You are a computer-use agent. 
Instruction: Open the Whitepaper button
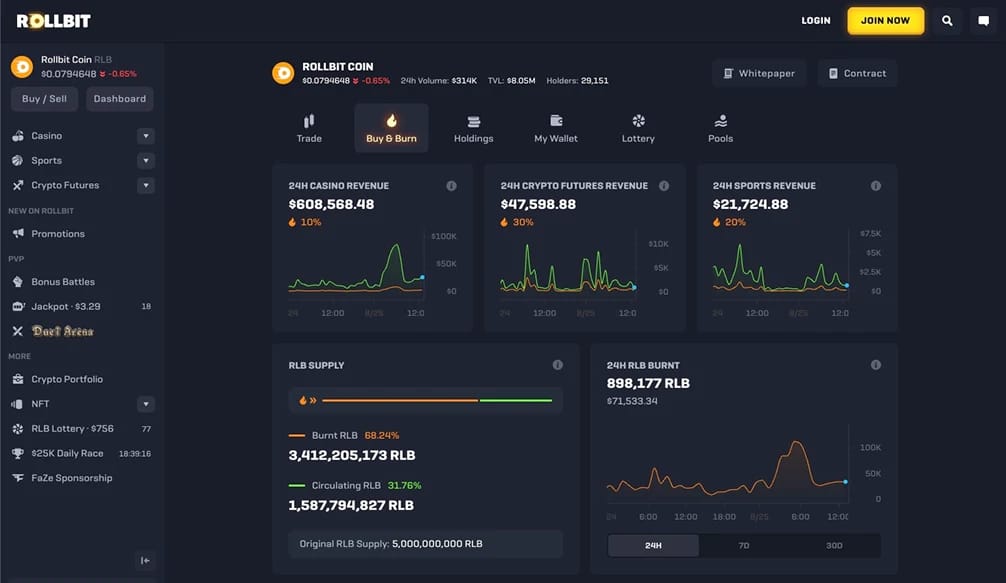pos(759,73)
